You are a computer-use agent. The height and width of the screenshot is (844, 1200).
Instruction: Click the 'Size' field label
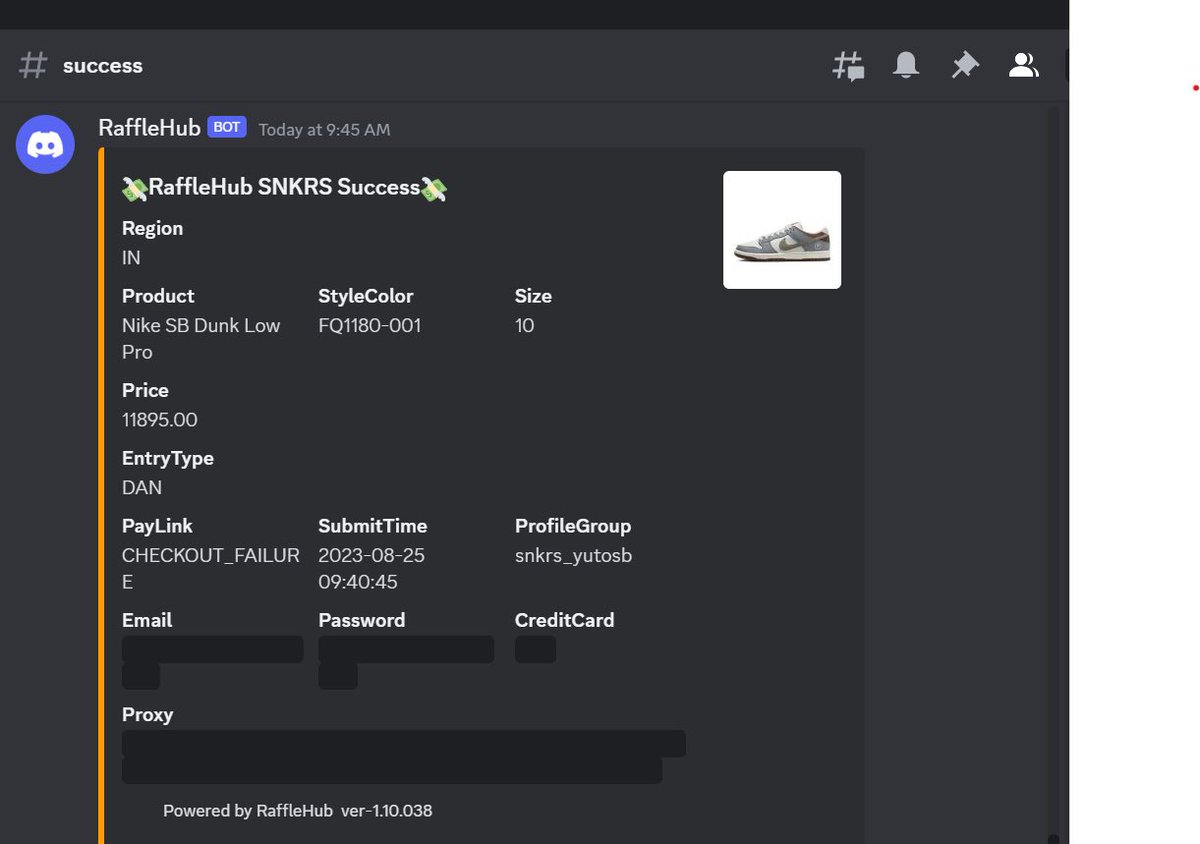pyautogui.click(x=533, y=296)
